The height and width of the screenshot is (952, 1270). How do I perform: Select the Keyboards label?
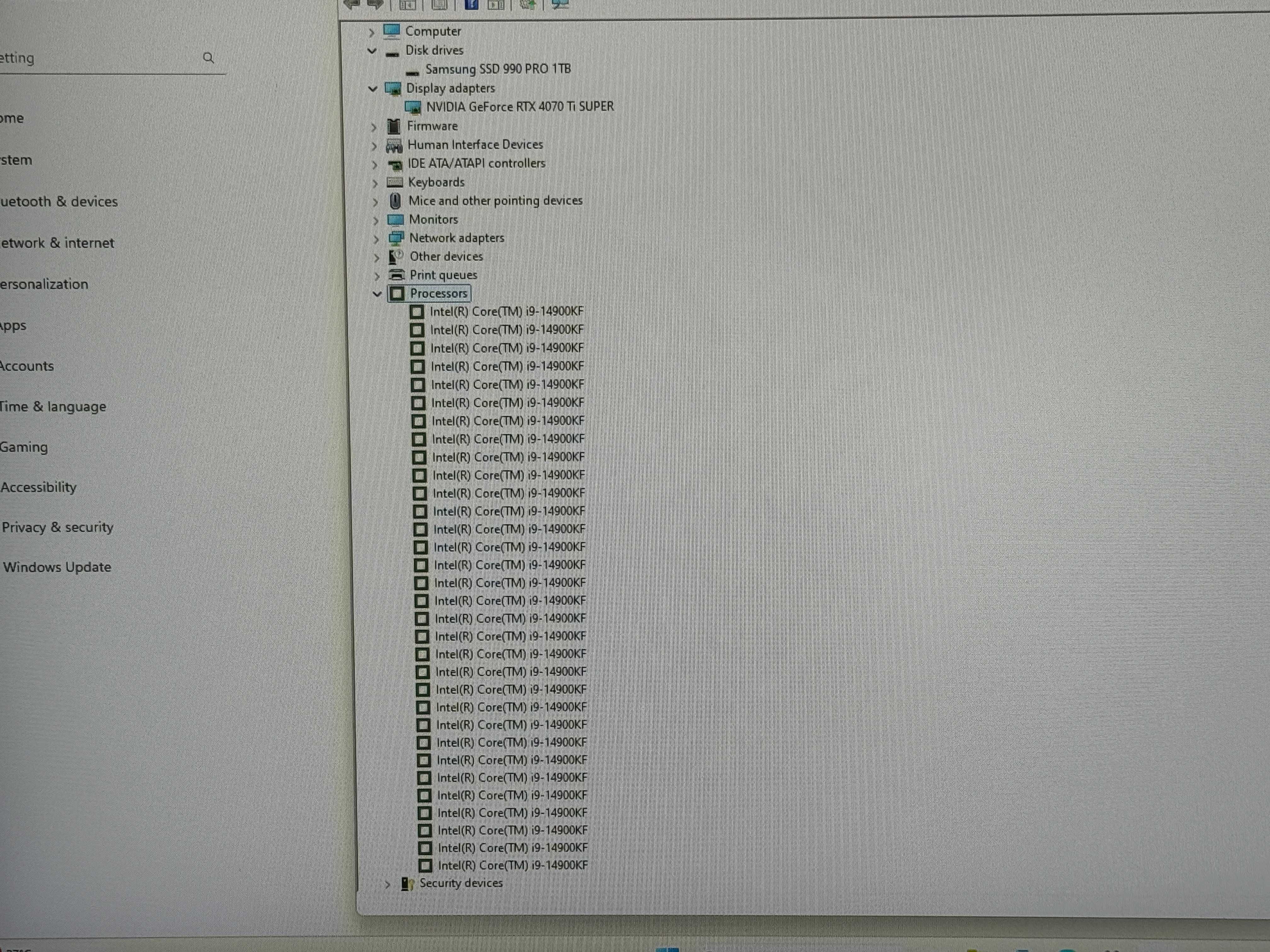436,183
